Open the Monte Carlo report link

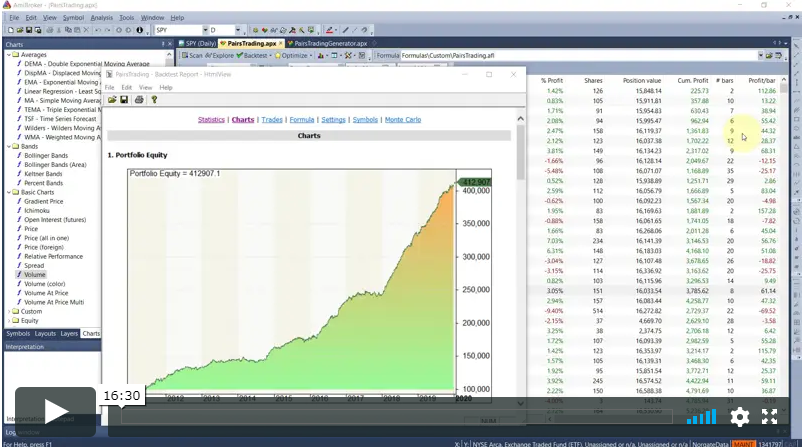click(x=403, y=120)
